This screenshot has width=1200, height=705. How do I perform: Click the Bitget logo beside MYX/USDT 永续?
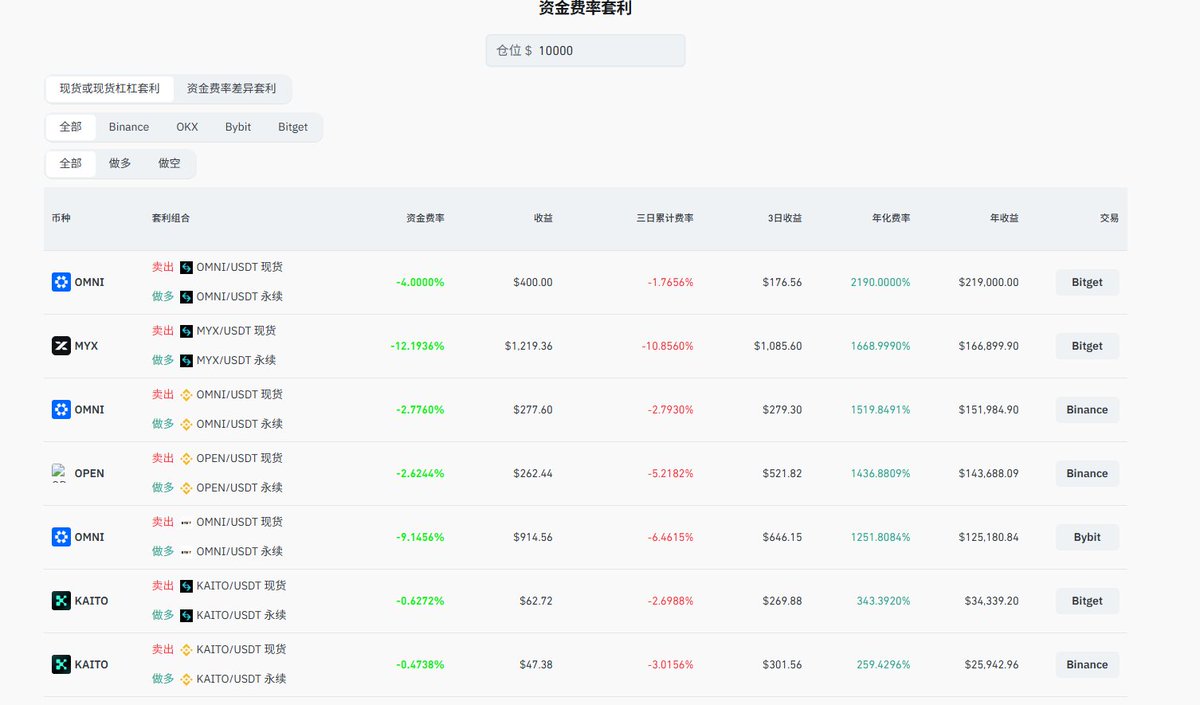(x=186, y=360)
